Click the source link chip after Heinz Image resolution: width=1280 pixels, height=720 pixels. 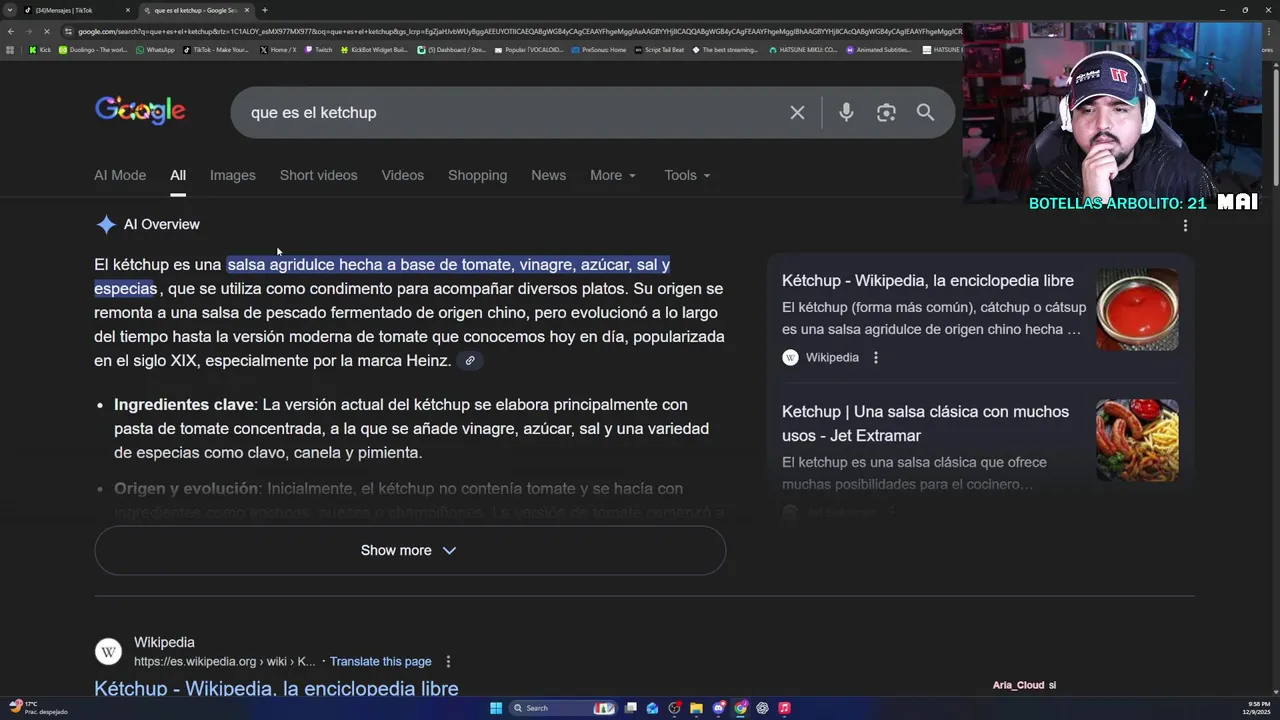469,361
